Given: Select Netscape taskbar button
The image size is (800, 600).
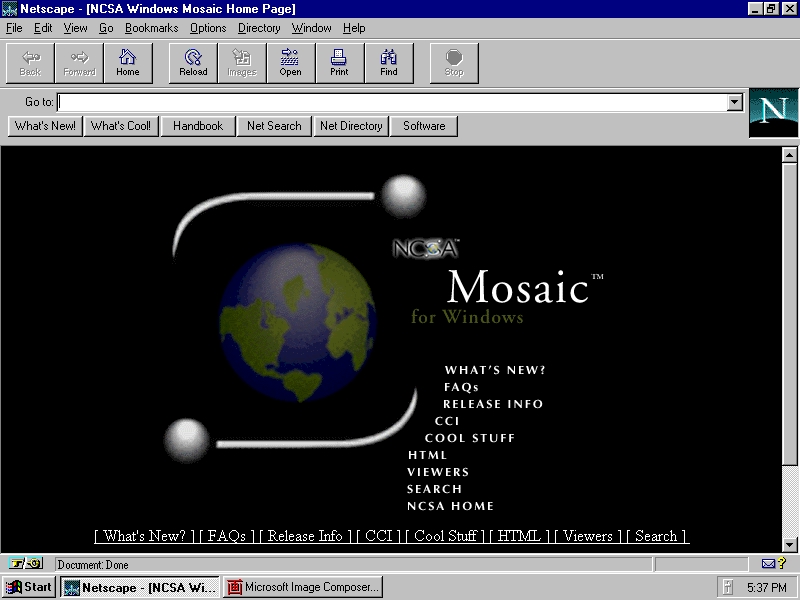Looking at the screenshot, I should (x=140, y=587).
